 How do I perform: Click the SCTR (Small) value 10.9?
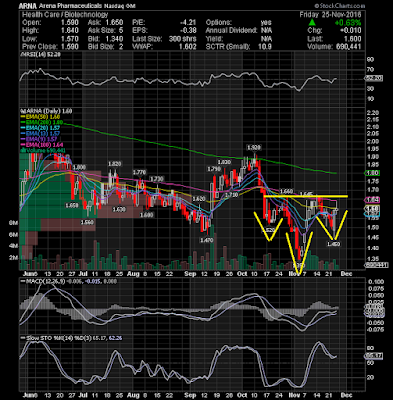(265, 47)
